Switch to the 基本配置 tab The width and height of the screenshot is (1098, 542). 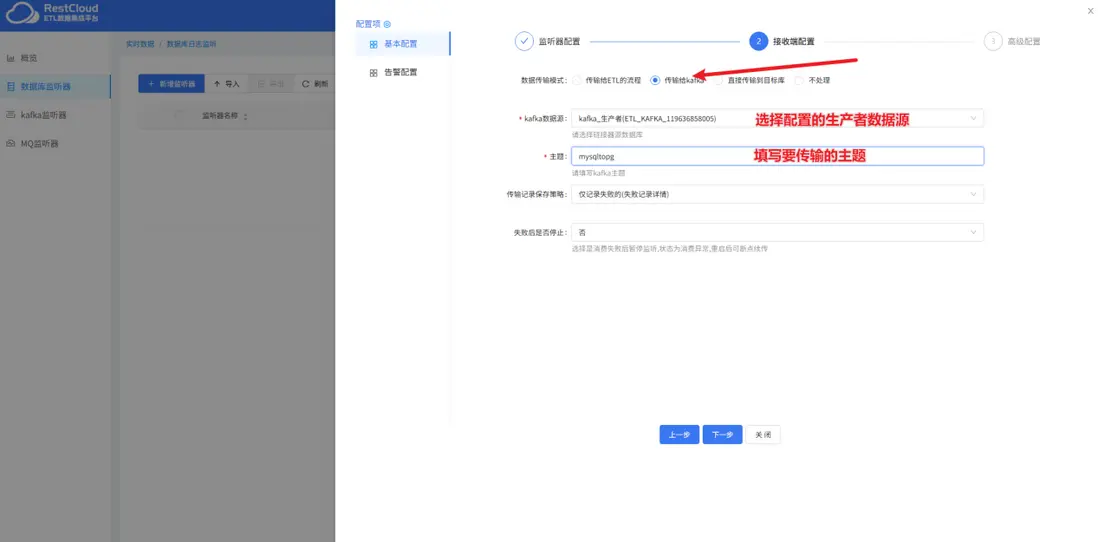(403, 44)
